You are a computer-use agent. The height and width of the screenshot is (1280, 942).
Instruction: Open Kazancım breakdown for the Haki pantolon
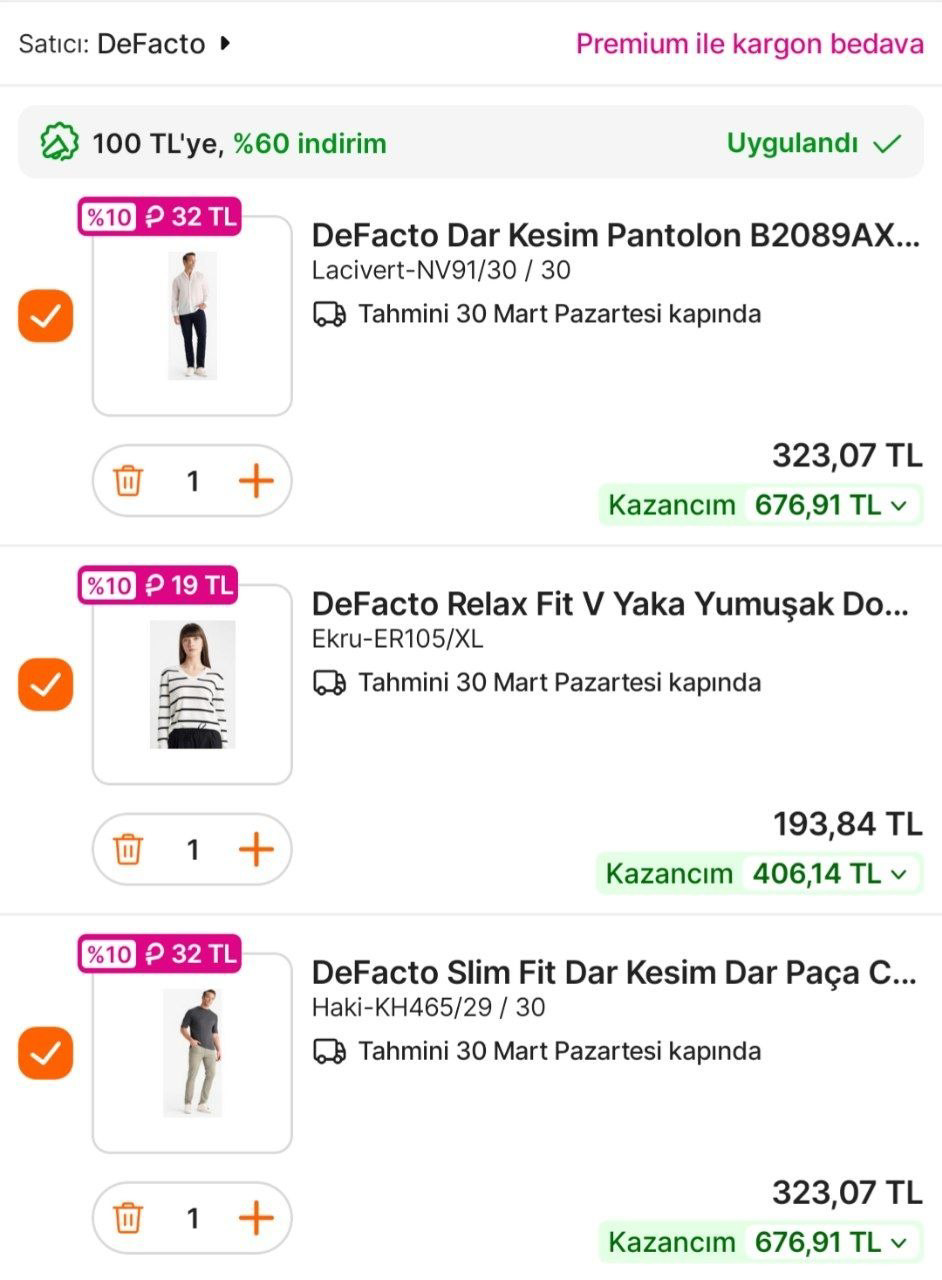click(x=898, y=1242)
